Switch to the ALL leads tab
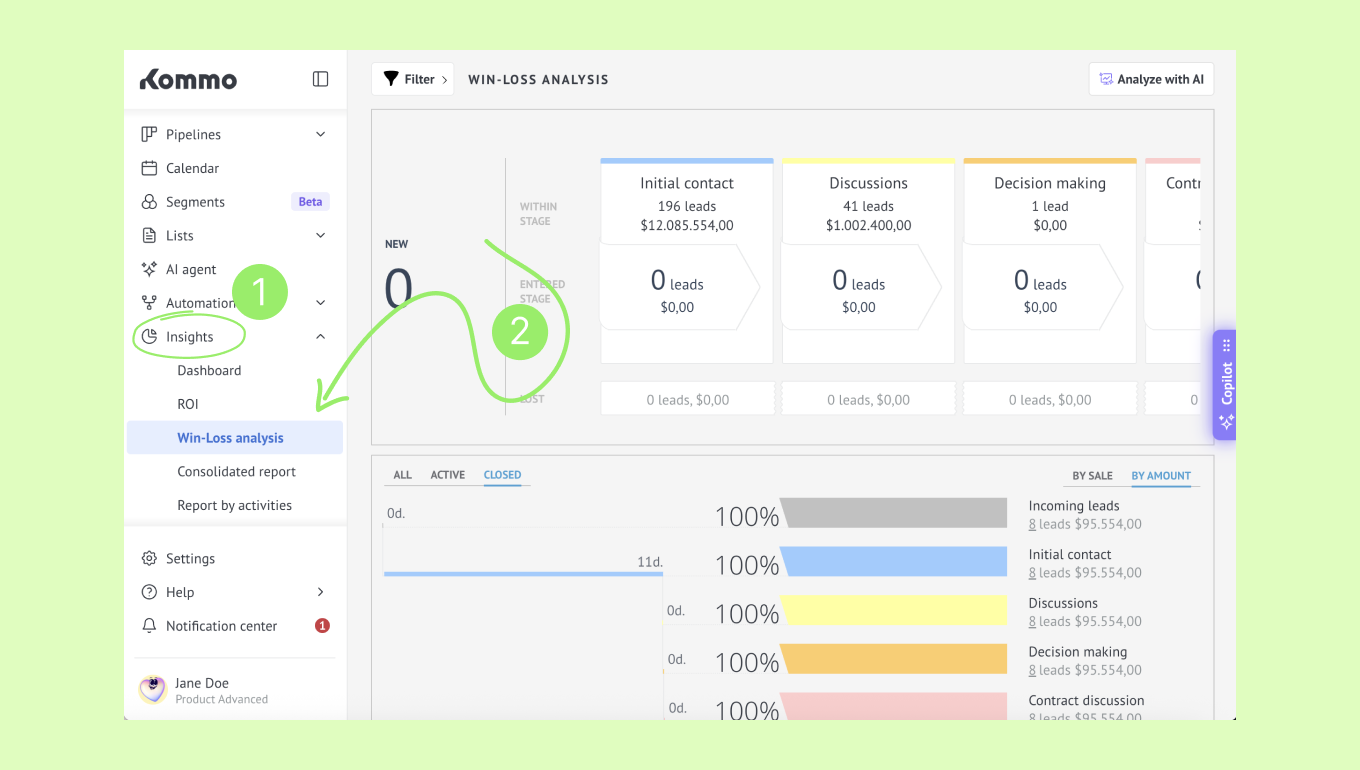This screenshot has width=1360, height=770. click(402, 475)
